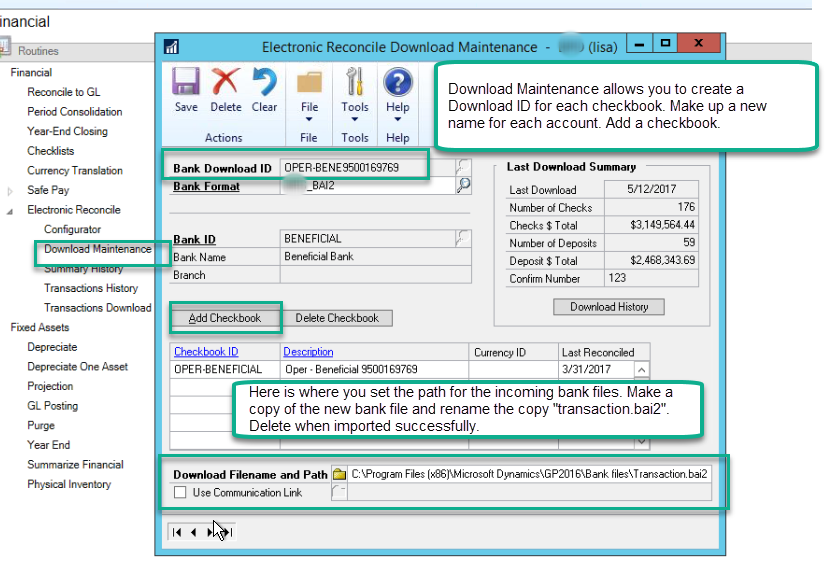Click the Bank Format input field
Viewport: 828px width, 570px height.
(x=368, y=185)
